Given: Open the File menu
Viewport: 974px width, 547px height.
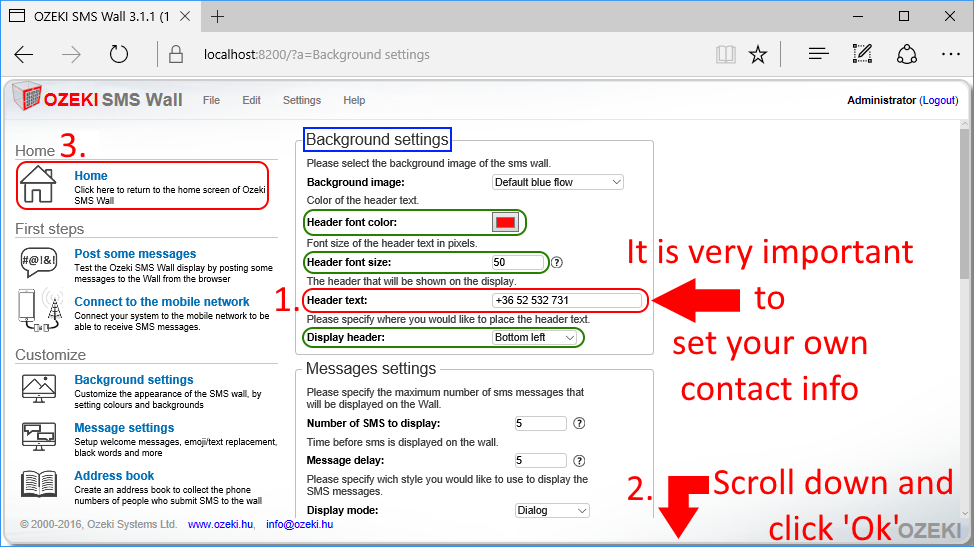Looking at the screenshot, I should pyautogui.click(x=211, y=100).
